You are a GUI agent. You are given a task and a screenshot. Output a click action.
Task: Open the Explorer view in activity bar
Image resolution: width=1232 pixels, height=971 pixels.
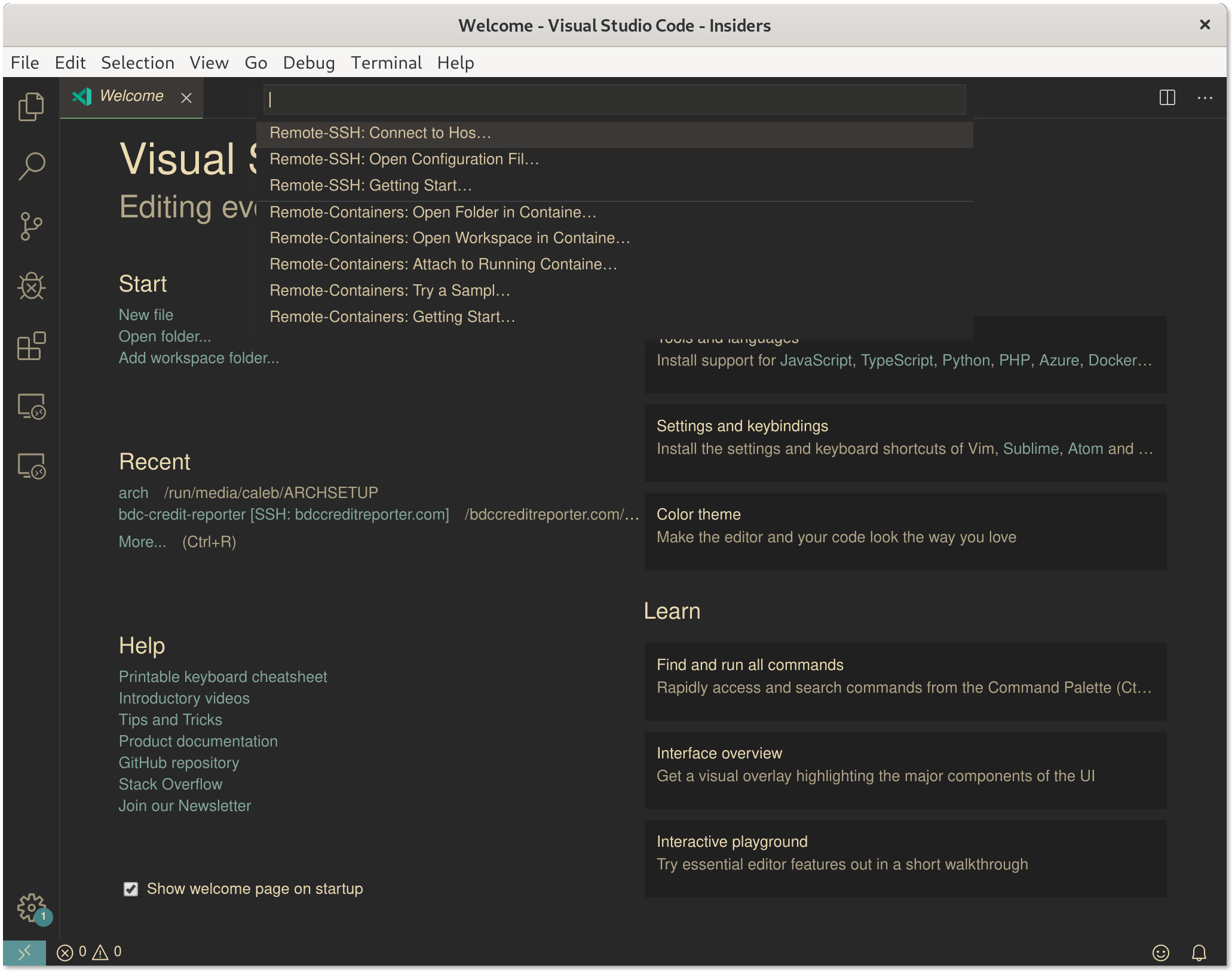coord(31,107)
